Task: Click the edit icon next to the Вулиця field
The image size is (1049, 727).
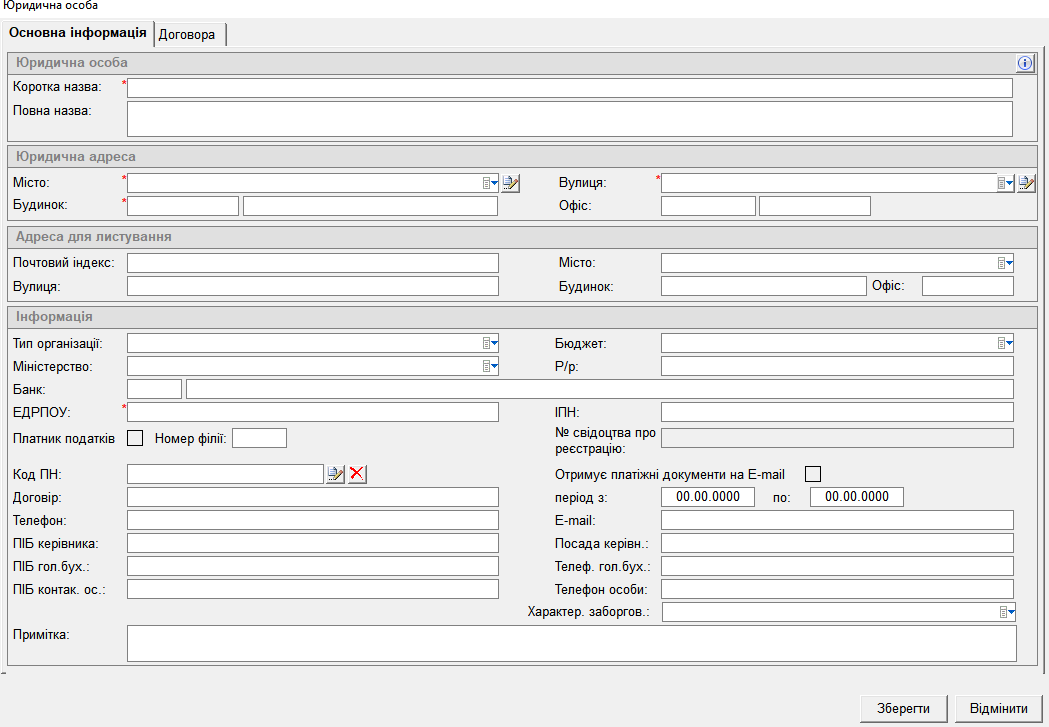Action: click(x=1026, y=183)
